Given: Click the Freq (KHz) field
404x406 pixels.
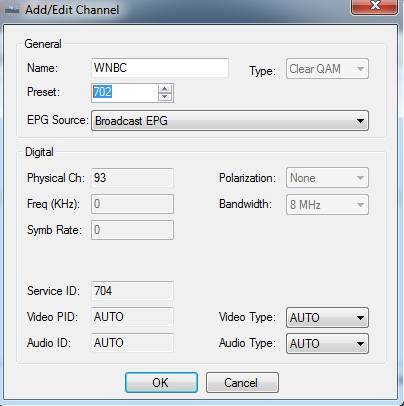Looking at the screenshot, I should [x=132, y=204].
